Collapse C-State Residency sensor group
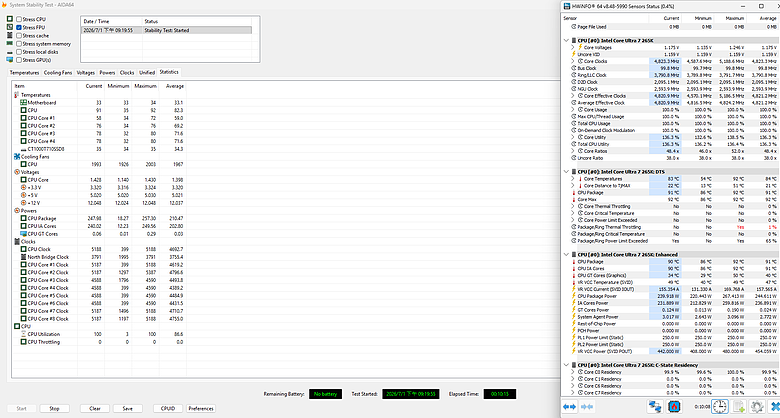780x418 pixels. [566, 365]
